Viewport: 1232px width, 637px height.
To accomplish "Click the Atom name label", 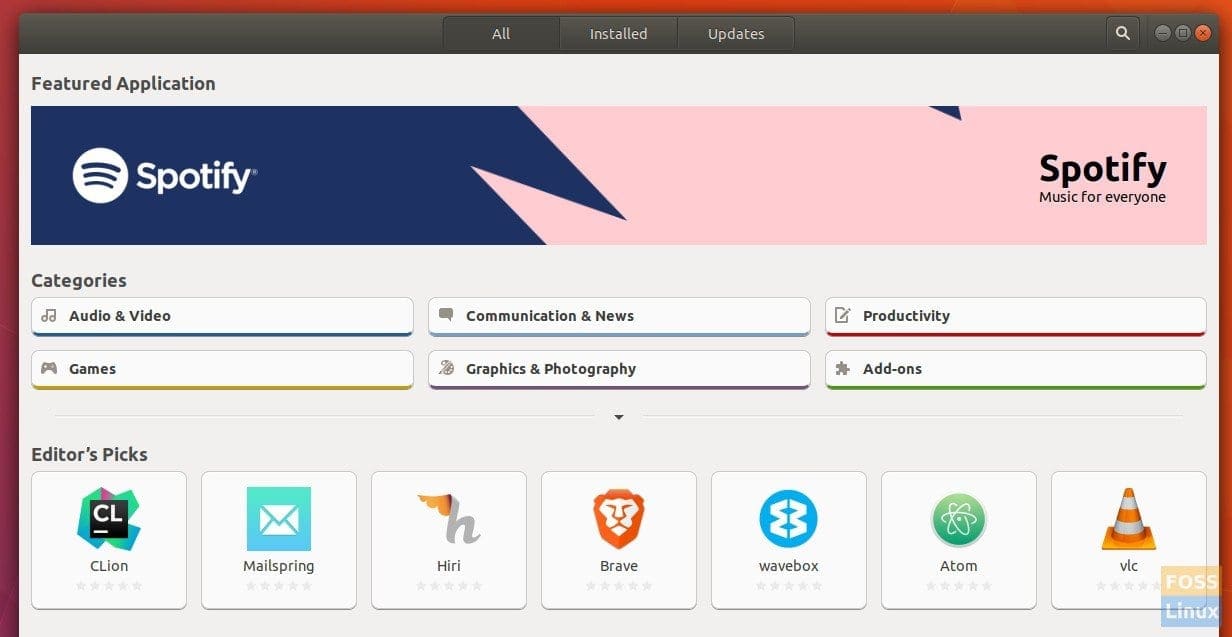I will point(959,566).
